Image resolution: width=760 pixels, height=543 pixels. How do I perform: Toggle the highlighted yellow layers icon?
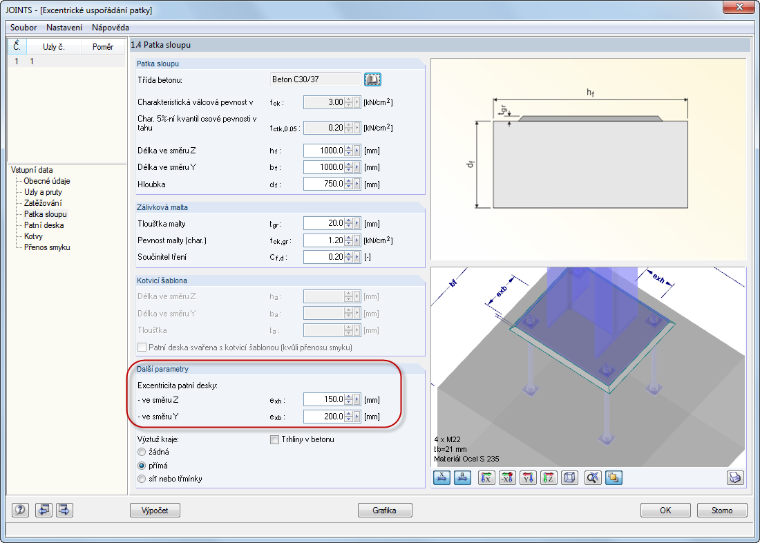pyautogui.click(x=613, y=478)
